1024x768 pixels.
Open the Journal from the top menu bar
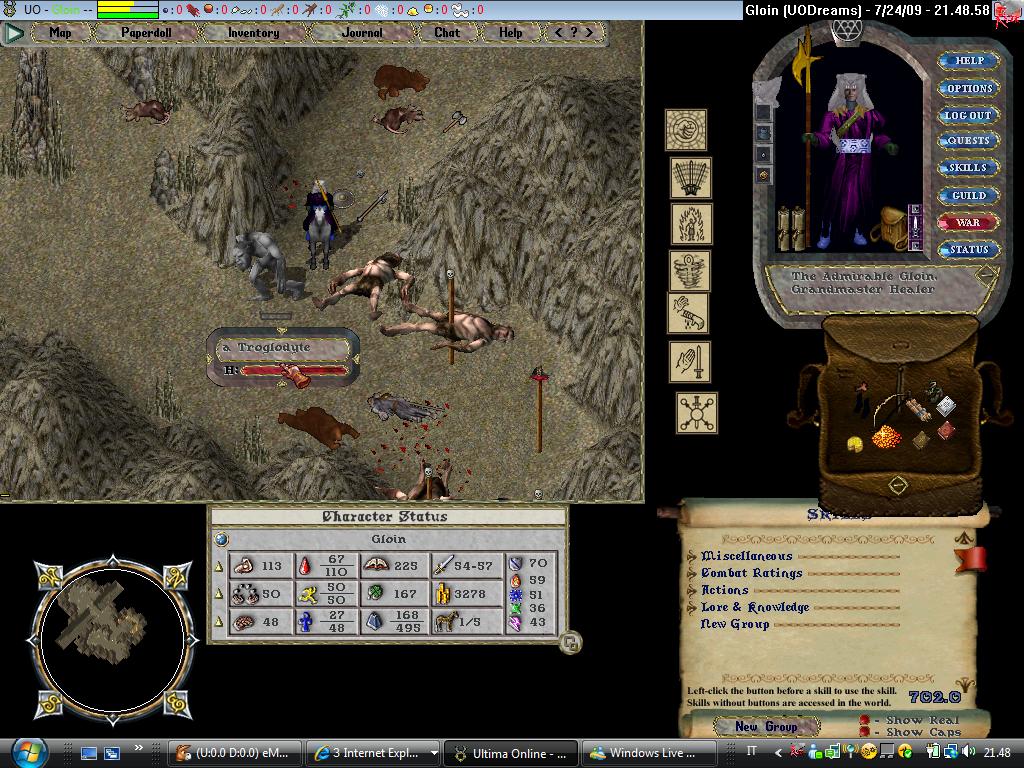pyautogui.click(x=361, y=32)
